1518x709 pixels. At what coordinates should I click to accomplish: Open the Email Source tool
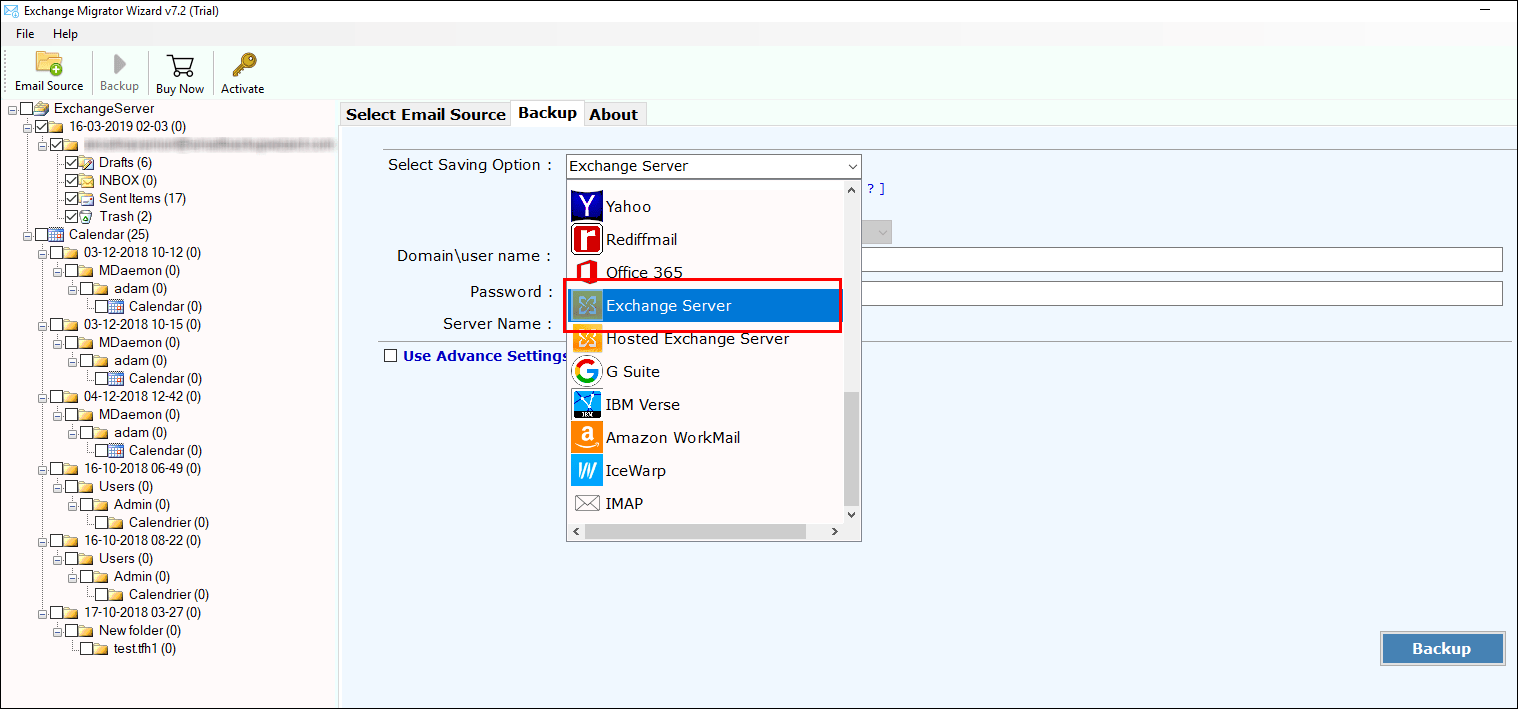click(x=48, y=71)
